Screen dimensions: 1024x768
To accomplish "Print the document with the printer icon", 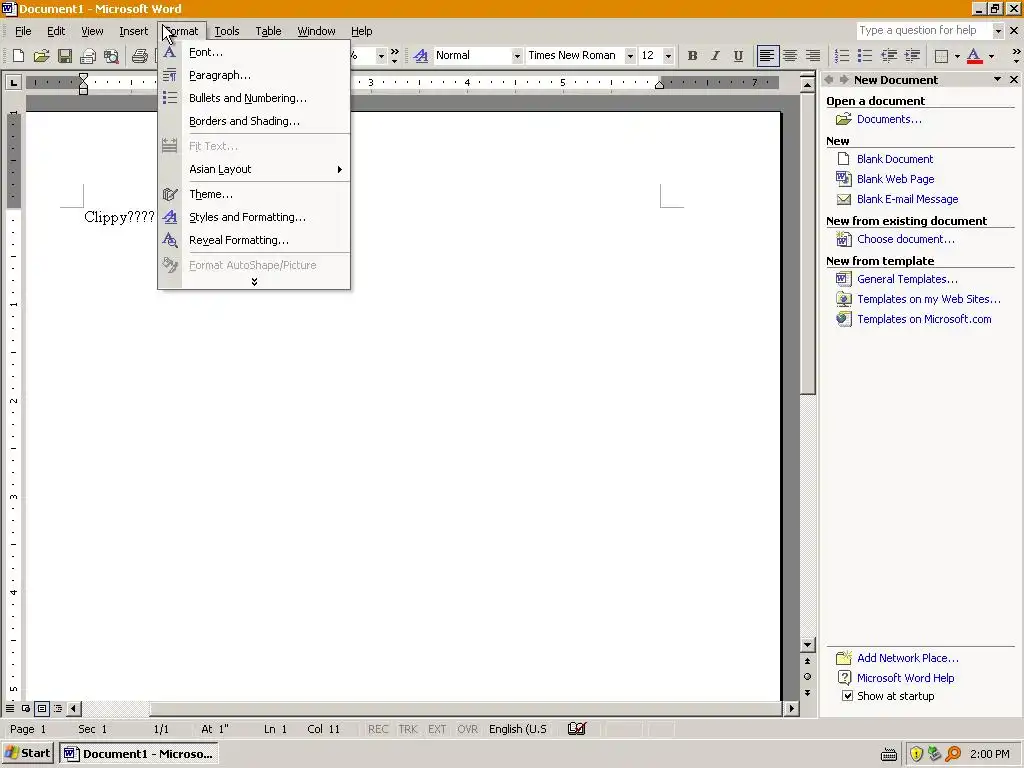I will coord(139,56).
